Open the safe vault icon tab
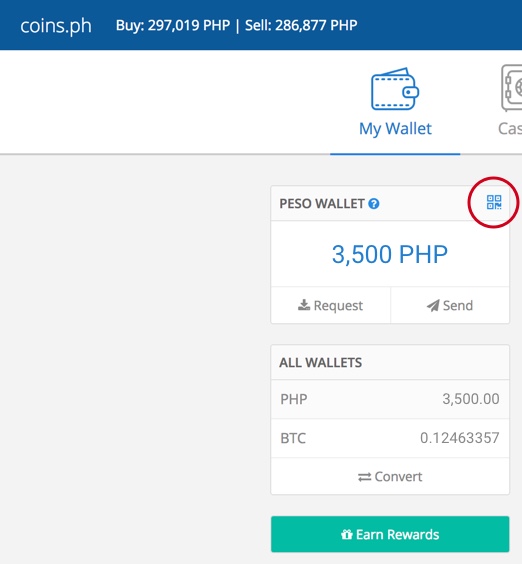This screenshot has height=564, width=522. [512, 88]
